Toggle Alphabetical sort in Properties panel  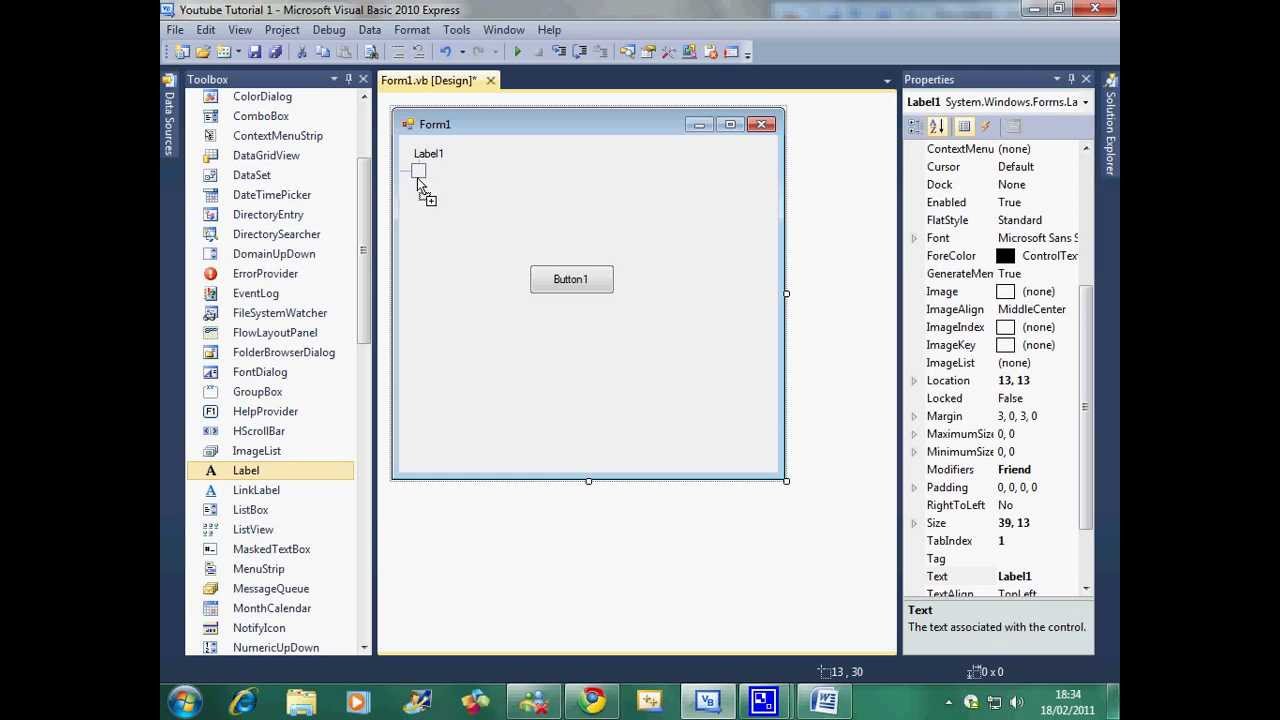pyautogui.click(x=936, y=126)
